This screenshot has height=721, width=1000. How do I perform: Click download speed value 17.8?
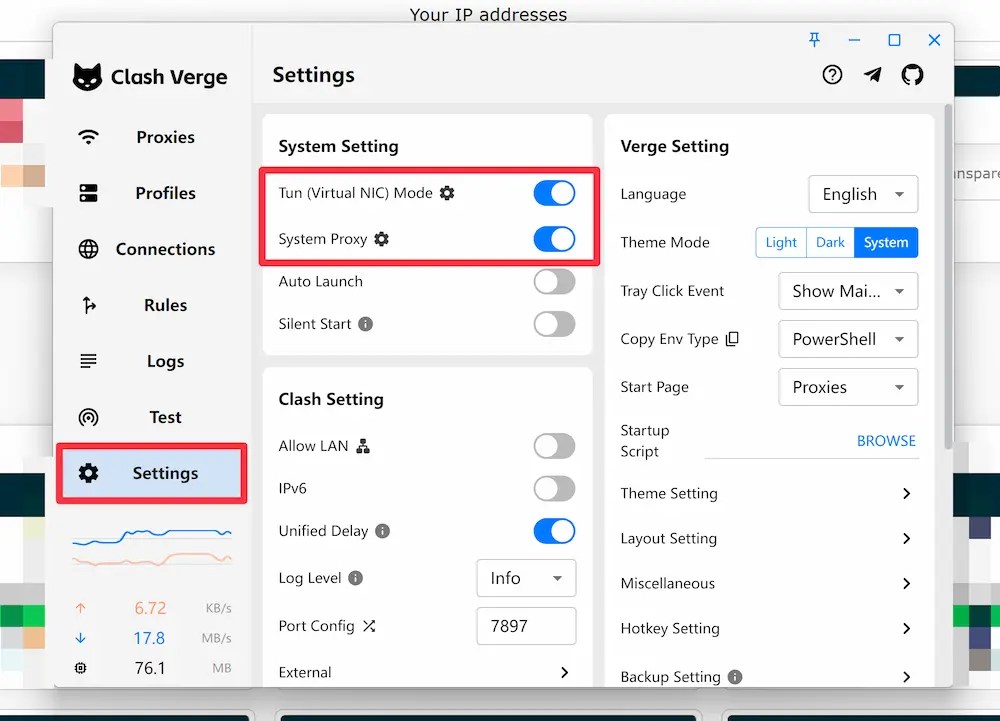tap(149, 638)
